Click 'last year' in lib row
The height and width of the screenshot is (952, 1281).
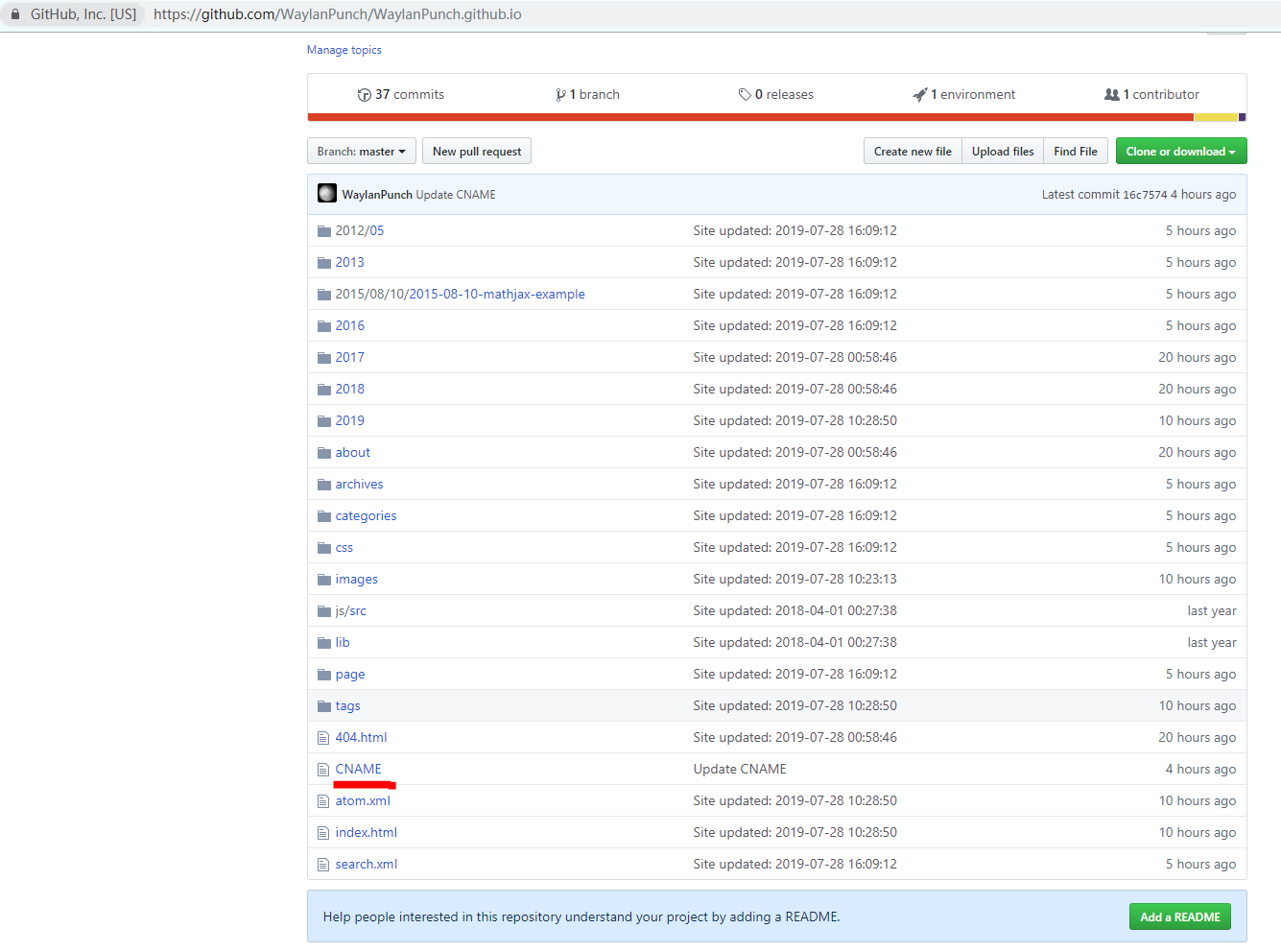(1212, 643)
